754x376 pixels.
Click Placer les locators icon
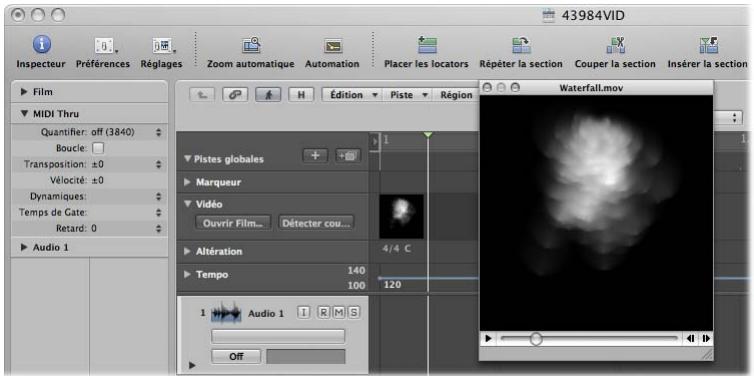(427, 46)
